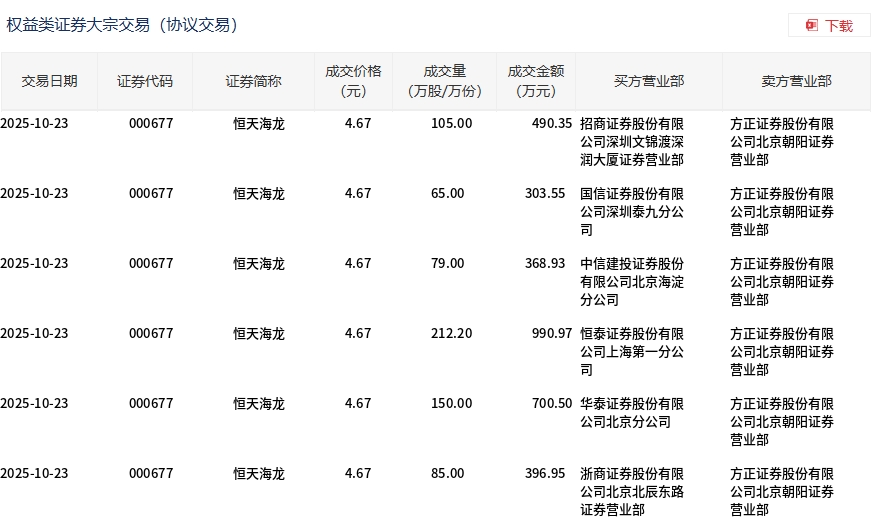Click the 成交量 column header

445,81
